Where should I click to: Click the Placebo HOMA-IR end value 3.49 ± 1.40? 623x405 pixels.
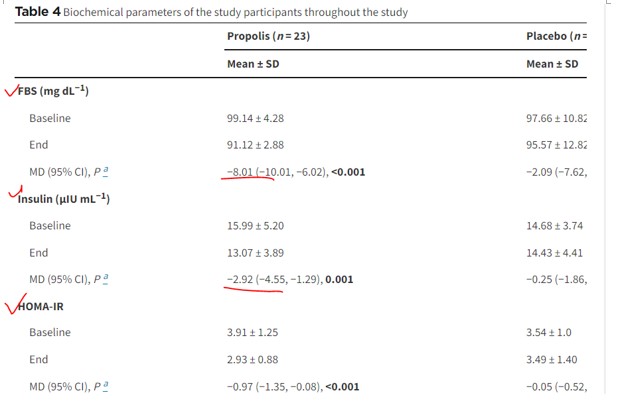[552, 360]
